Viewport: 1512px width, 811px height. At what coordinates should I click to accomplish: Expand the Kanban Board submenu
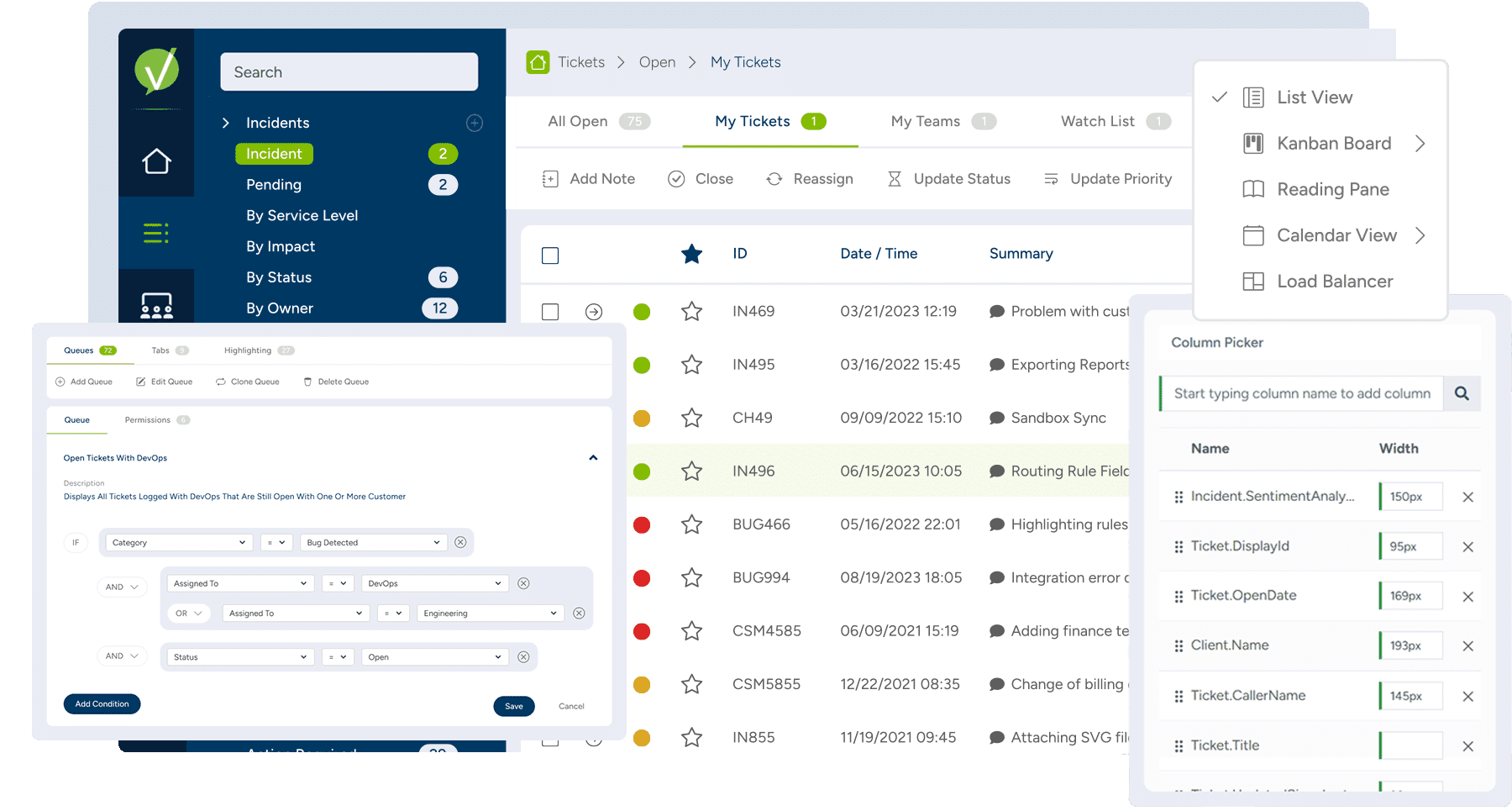point(1420,144)
